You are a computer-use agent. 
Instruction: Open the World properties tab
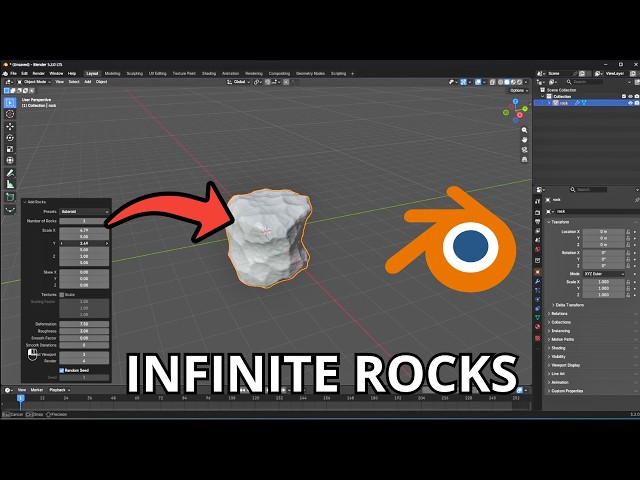point(538,249)
